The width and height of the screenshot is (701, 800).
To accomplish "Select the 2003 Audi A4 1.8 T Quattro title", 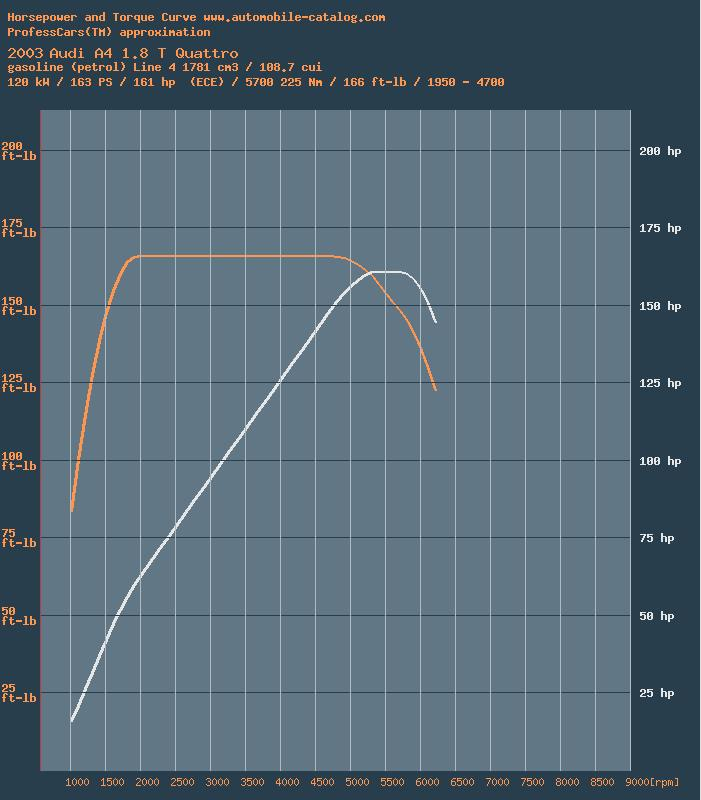I will pyautogui.click(x=122, y=52).
